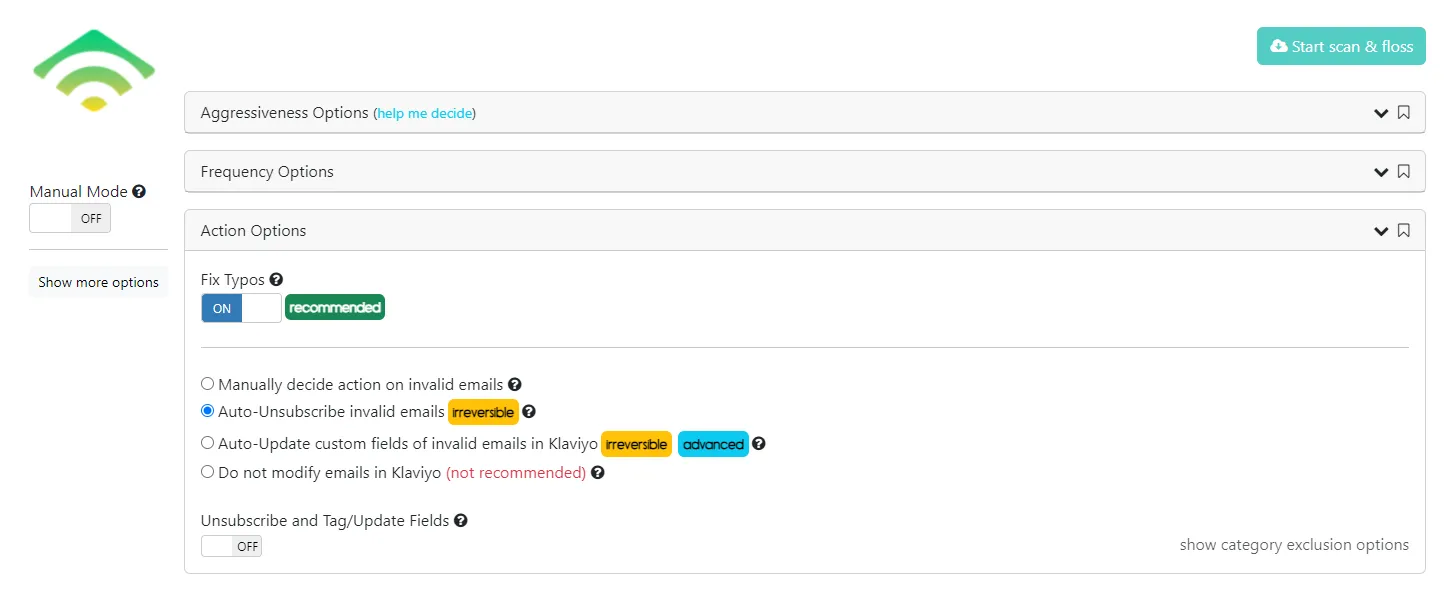Collapse Action Options with its chevron
This screenshot has height=592, width=1445.
coord(1381,231)
